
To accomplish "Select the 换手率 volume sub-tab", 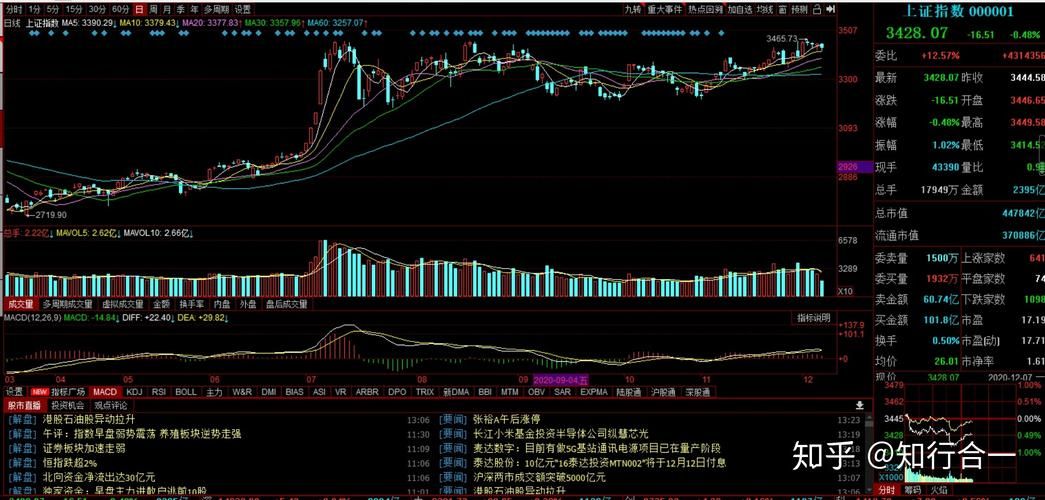I will pos(191,304).
